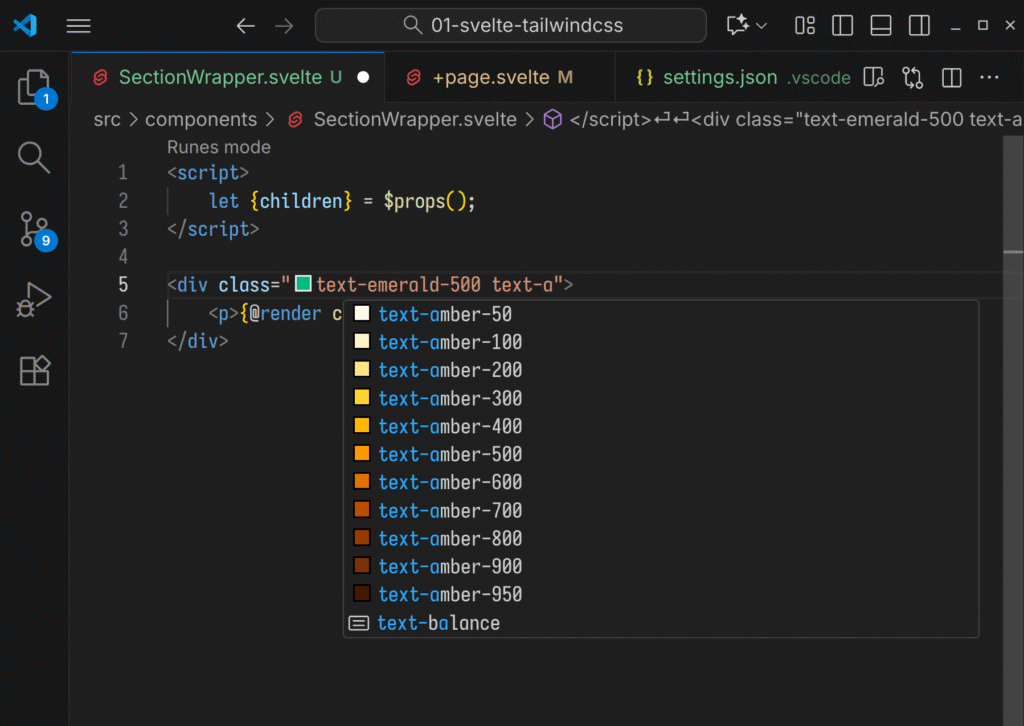
Task: Open the Search view in activity bar
Action: point(34,157)
